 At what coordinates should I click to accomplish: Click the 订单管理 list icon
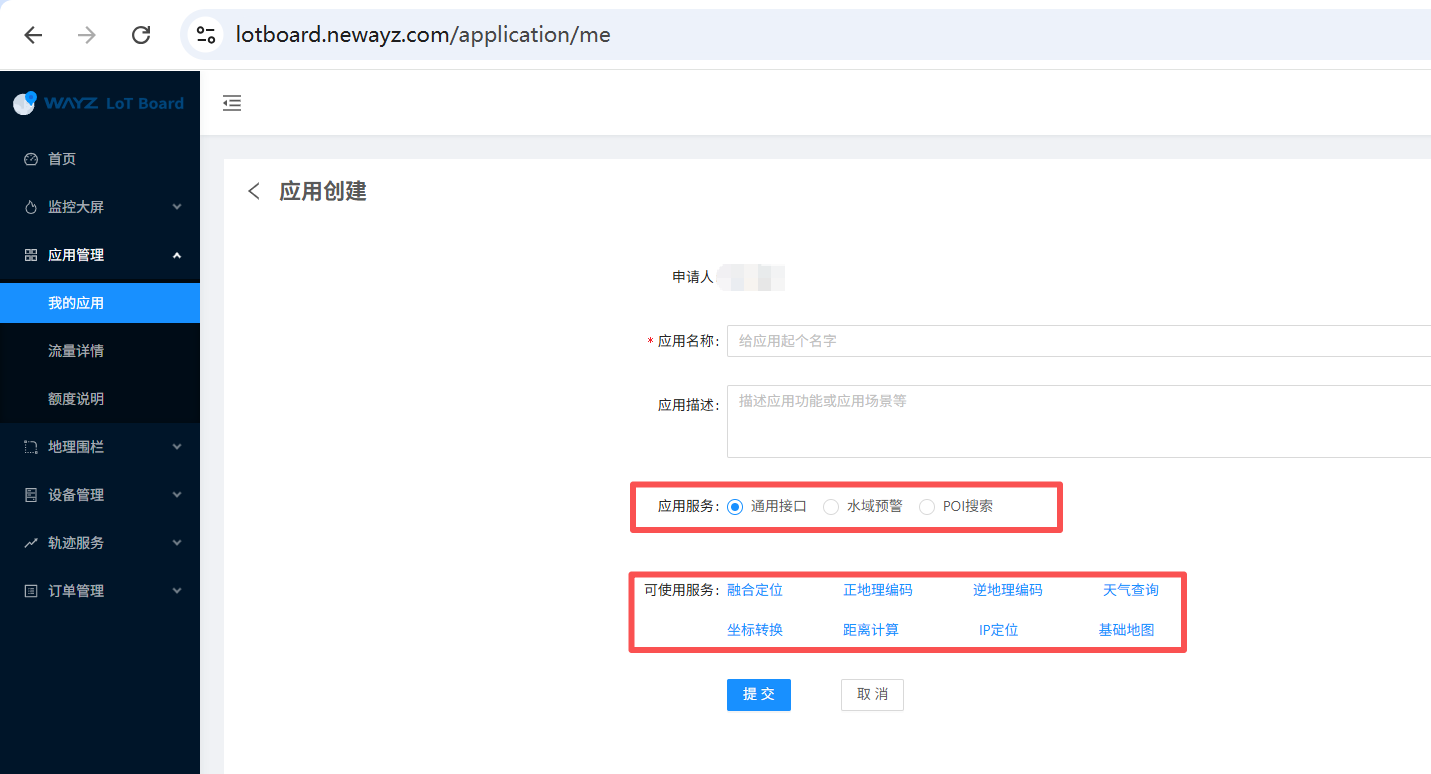(31, 591)
